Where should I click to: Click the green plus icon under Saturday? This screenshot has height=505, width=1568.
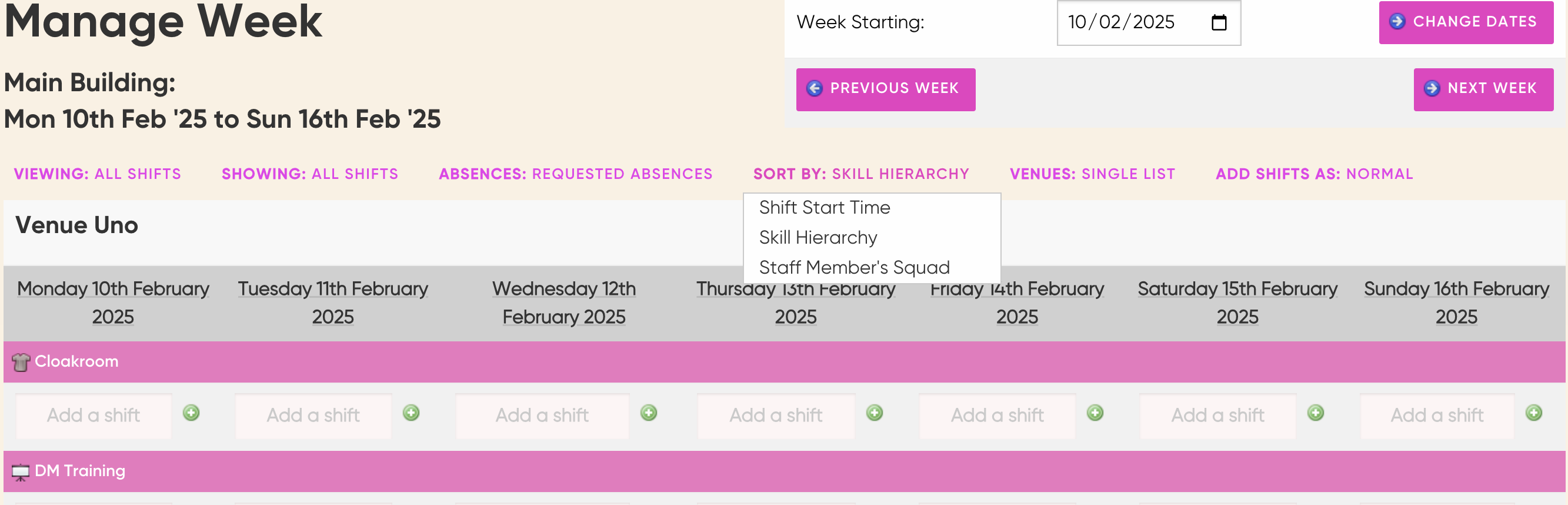[x=1315, y=413]
